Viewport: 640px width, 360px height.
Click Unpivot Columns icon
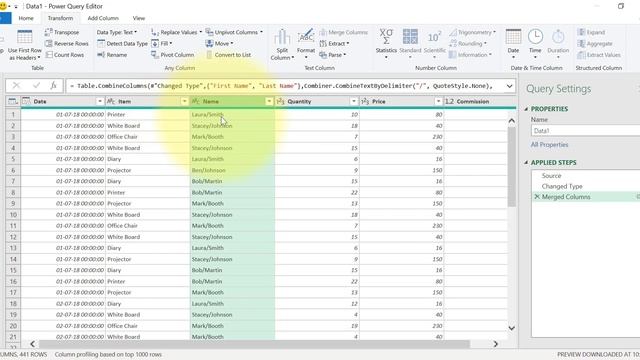click(x=209, y=32)
